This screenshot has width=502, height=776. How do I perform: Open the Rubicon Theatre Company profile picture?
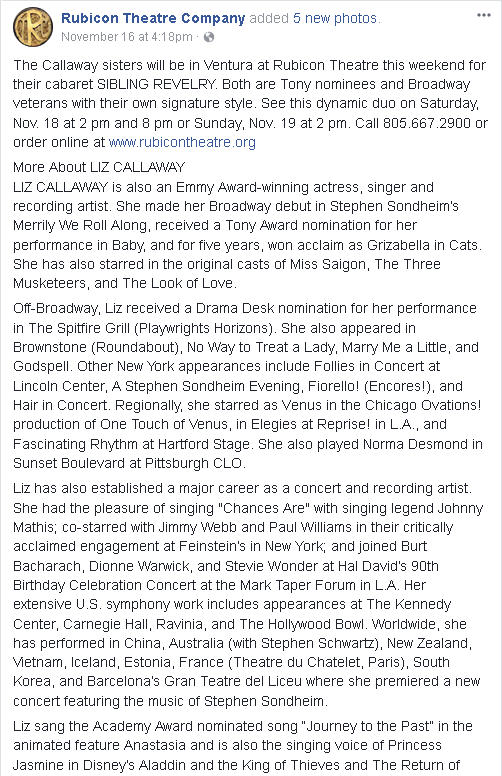[33, 27]
